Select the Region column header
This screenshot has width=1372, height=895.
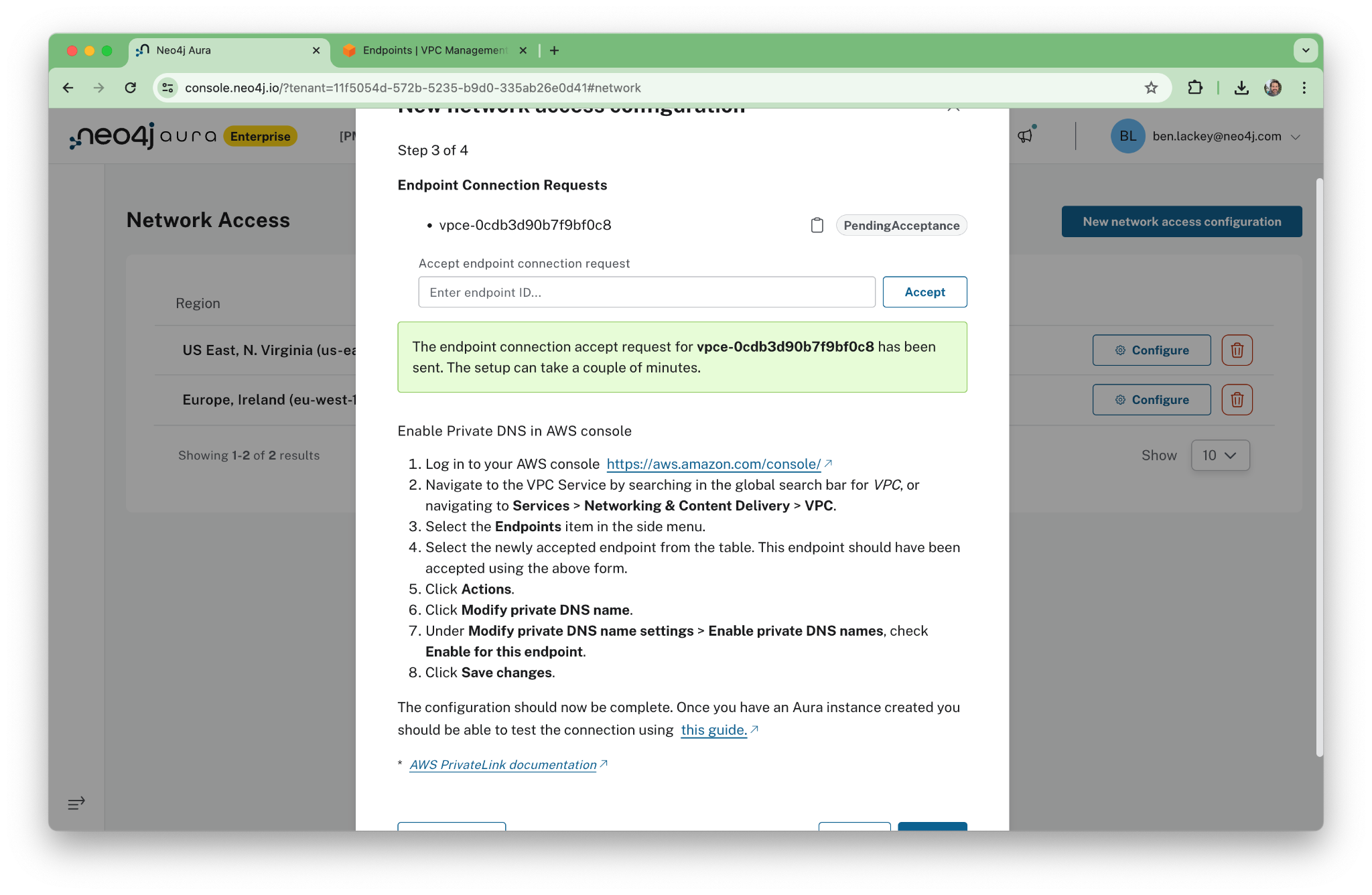click(x=198, y=303)
